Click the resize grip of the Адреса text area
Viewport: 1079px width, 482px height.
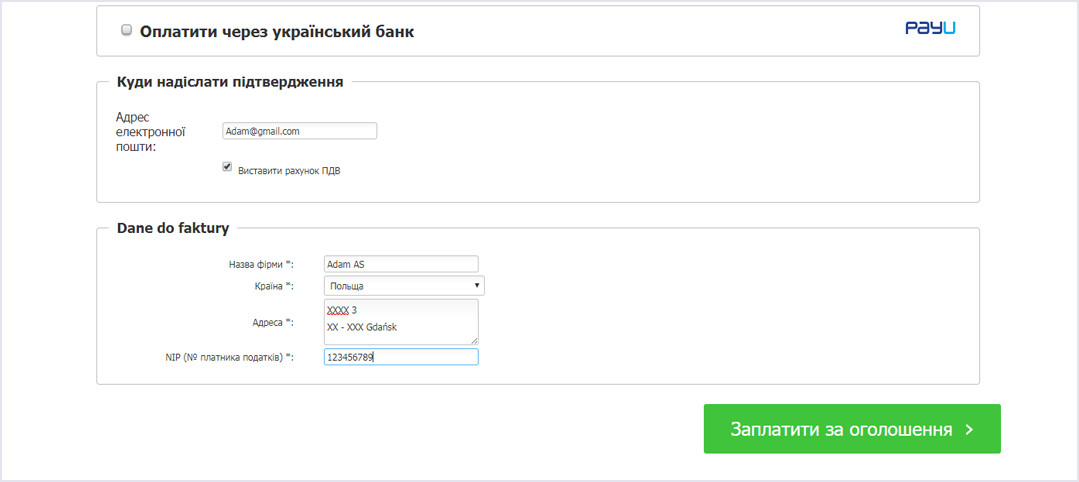coord(474,340)
